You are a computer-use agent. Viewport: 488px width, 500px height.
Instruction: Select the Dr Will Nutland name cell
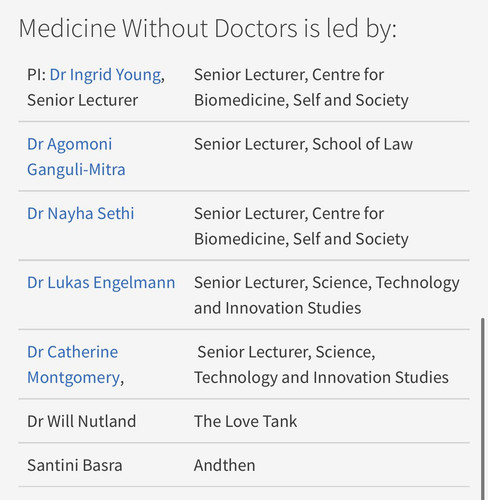click(82, 421)
